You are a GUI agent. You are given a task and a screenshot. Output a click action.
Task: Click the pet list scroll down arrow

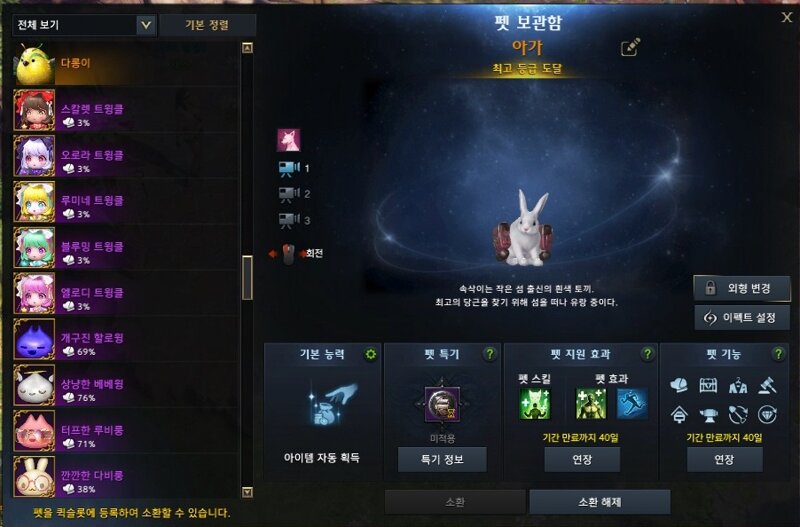247,492
